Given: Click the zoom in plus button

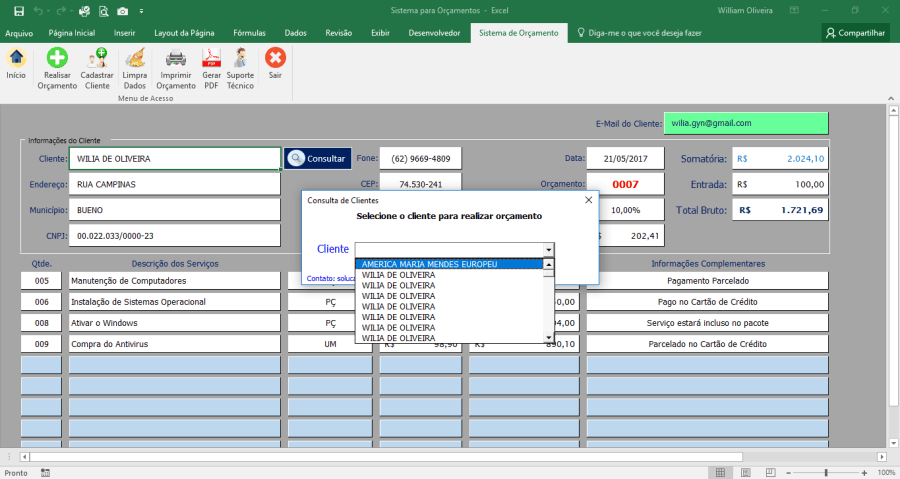Looking at the screenshot, I should click(x=864, y=473).
